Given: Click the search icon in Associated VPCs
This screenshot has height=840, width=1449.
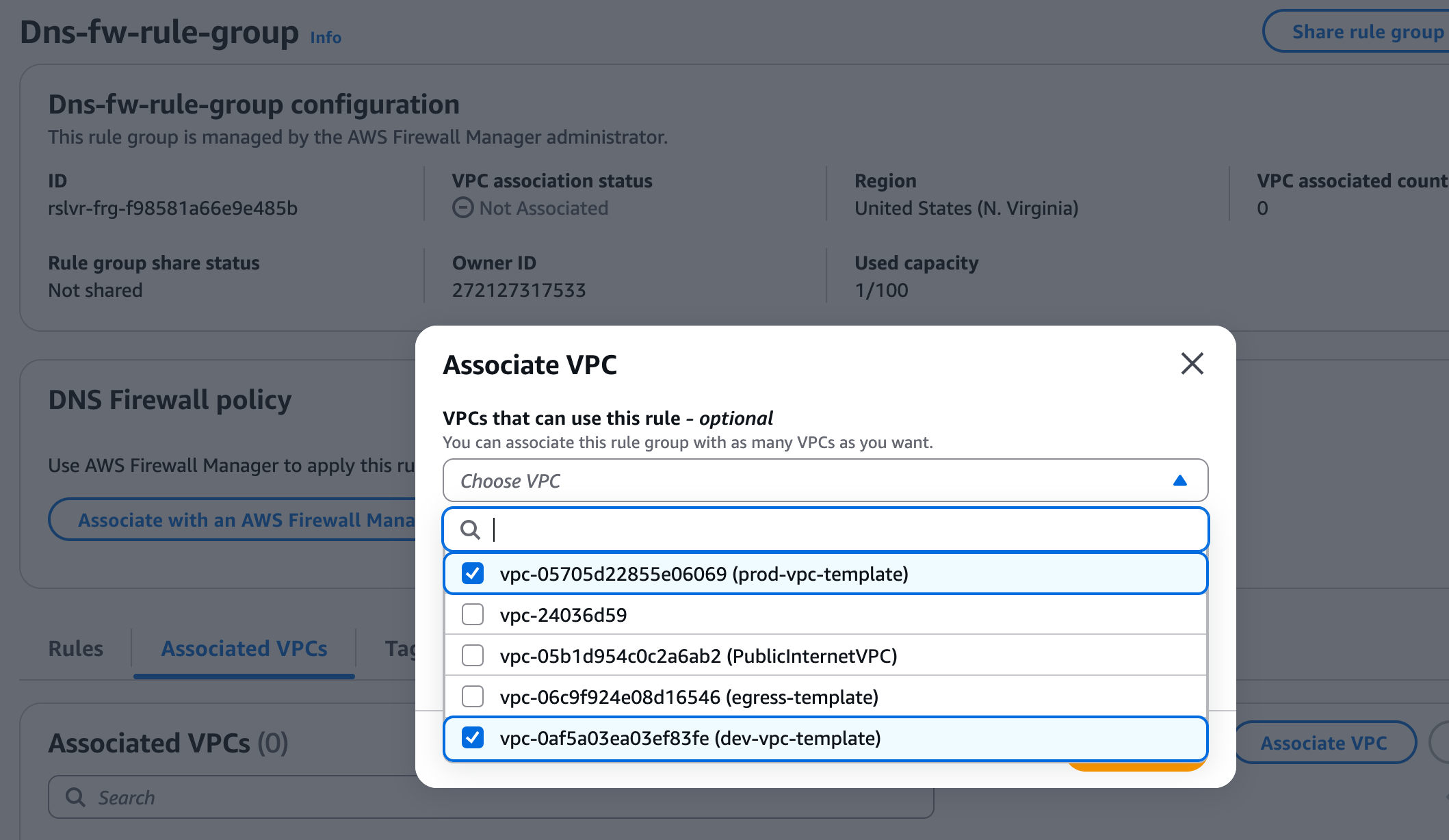Looking at the screenshot, I should 75,798.
